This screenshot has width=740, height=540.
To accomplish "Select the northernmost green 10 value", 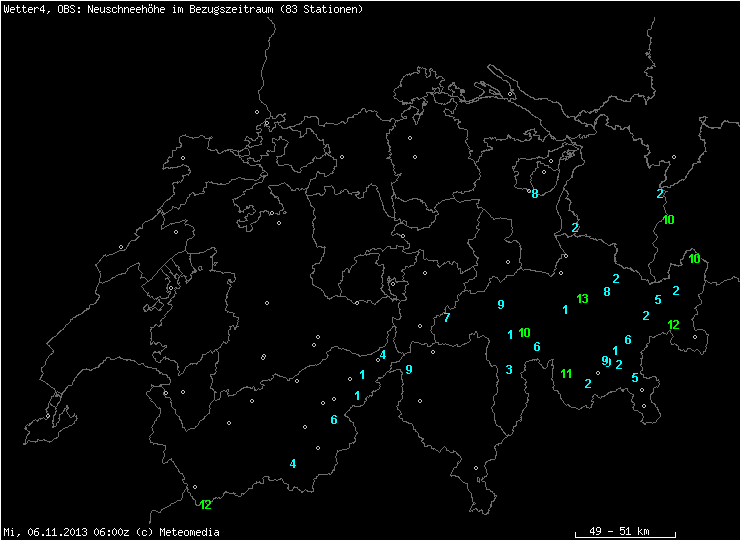I will pyautogui.click(x=668, y=220).
